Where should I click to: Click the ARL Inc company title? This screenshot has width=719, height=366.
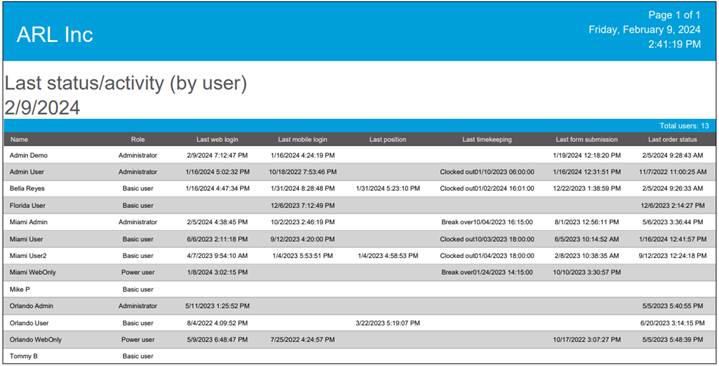pyautogui.click(x=55, y=35)
